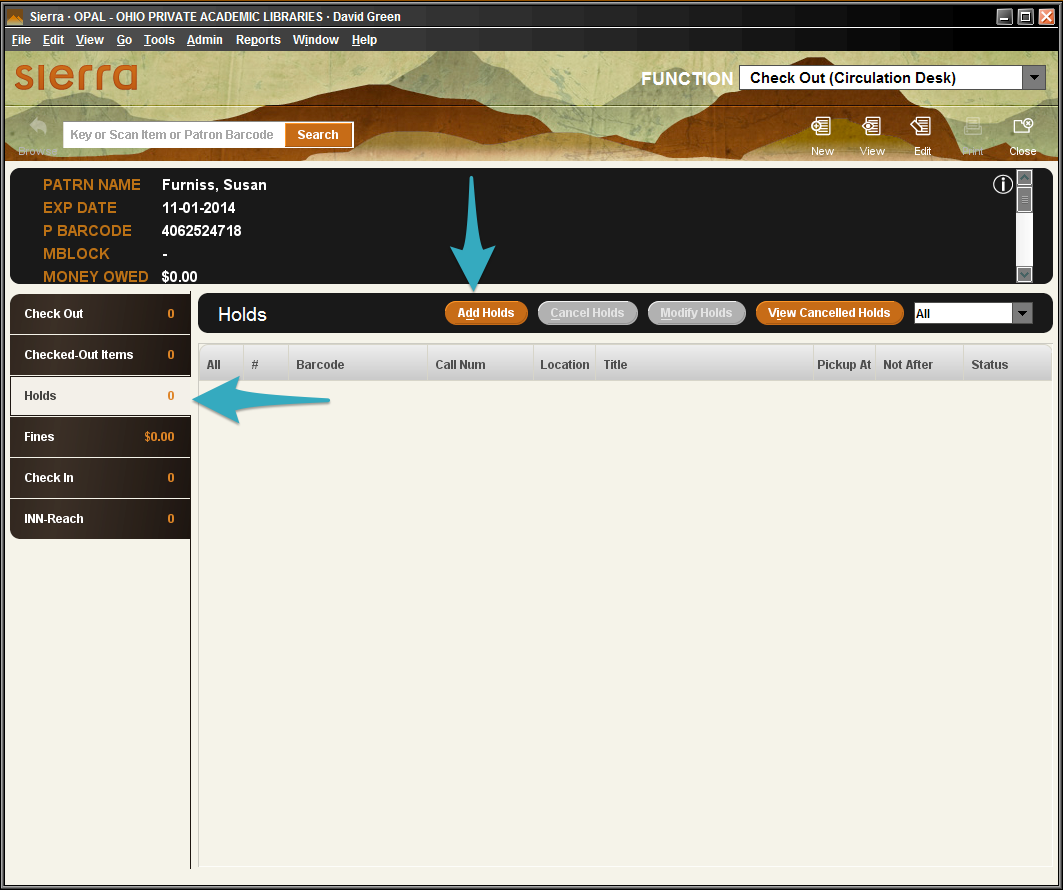Sort by the Call Num column header
The width and height of the screenshot is (1063, 890).
[481, 365]
